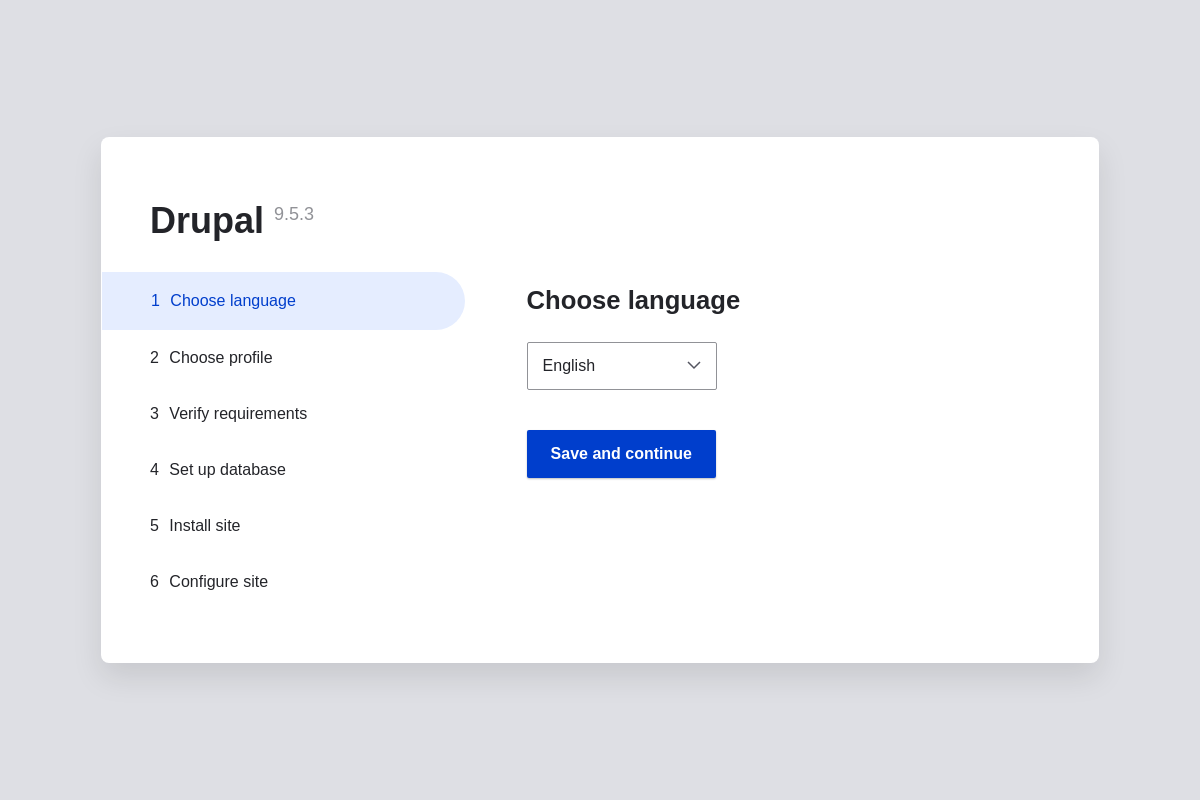Click the 9.5.3 version number

coord(294,214)
